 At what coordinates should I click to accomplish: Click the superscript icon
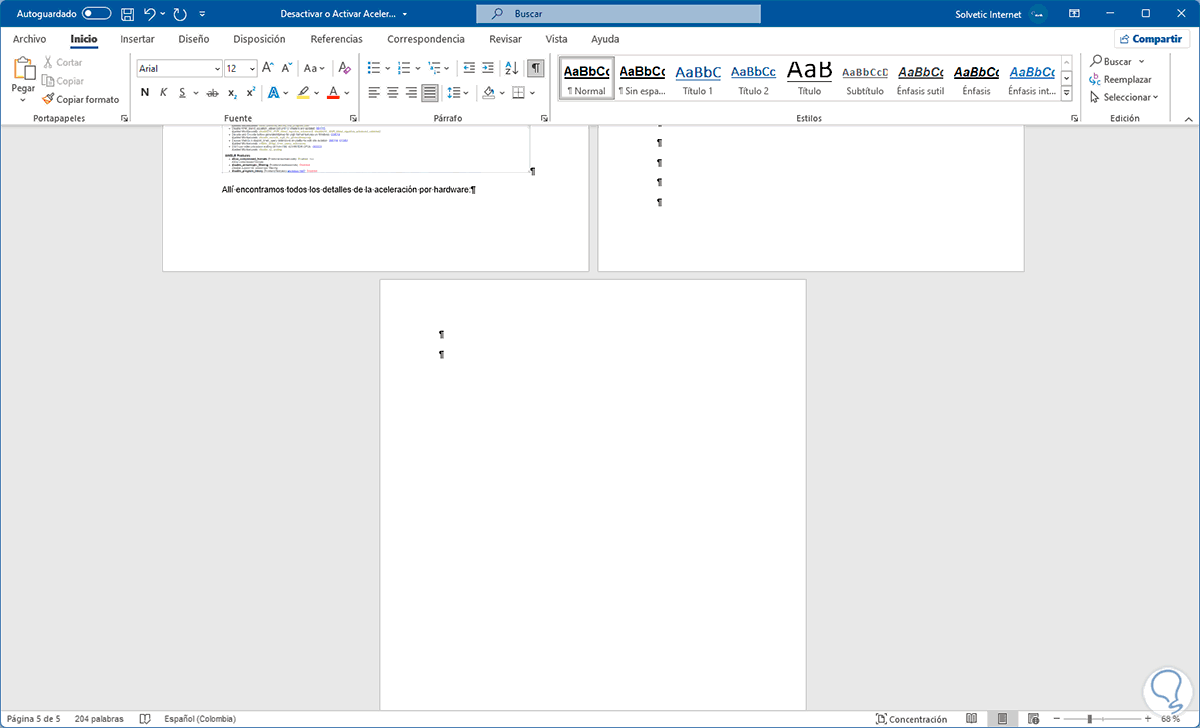tap(250, 91)
